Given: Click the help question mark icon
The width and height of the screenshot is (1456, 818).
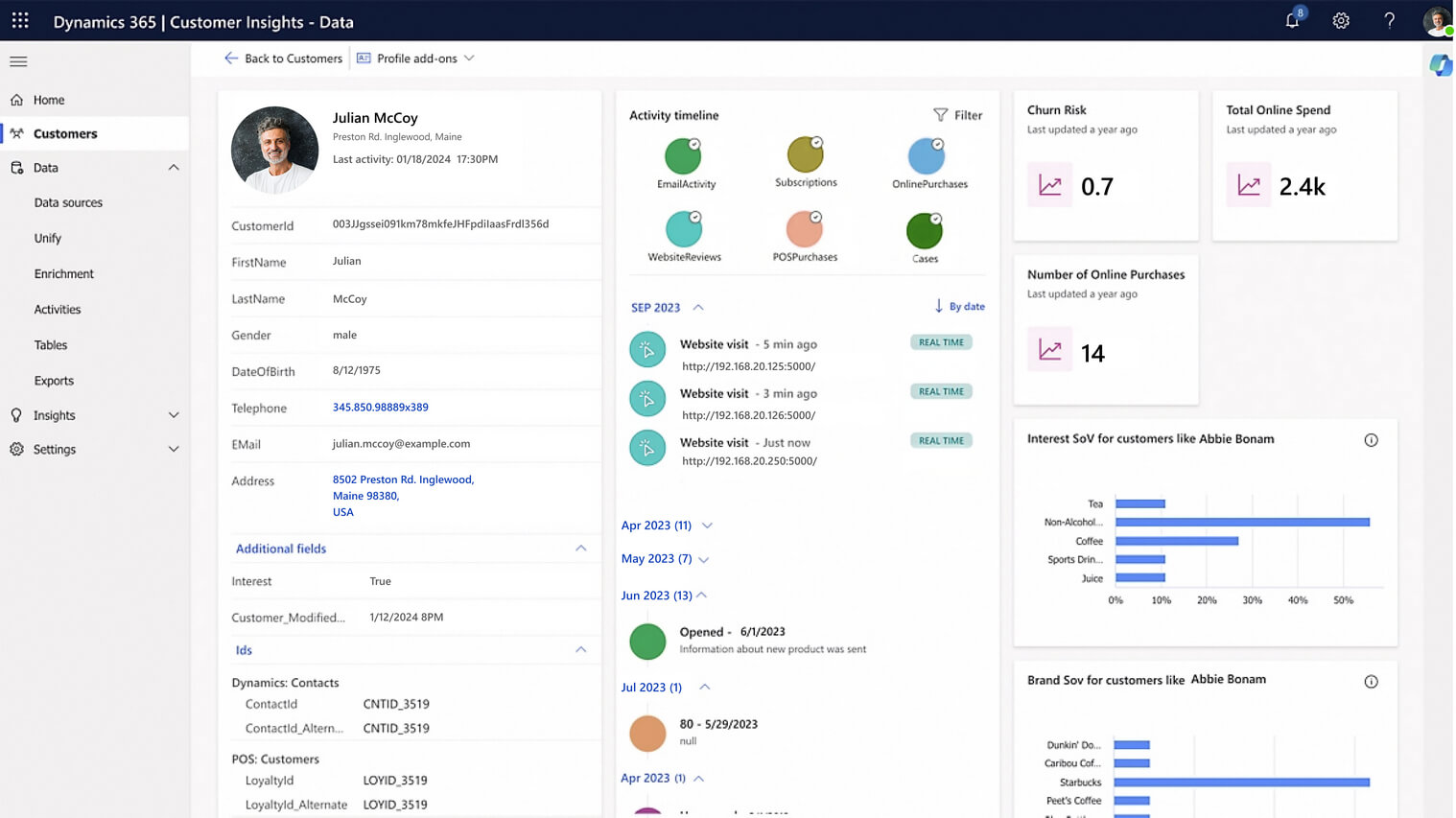Looking at the screenshot, I should click(x=1389, y=21).
